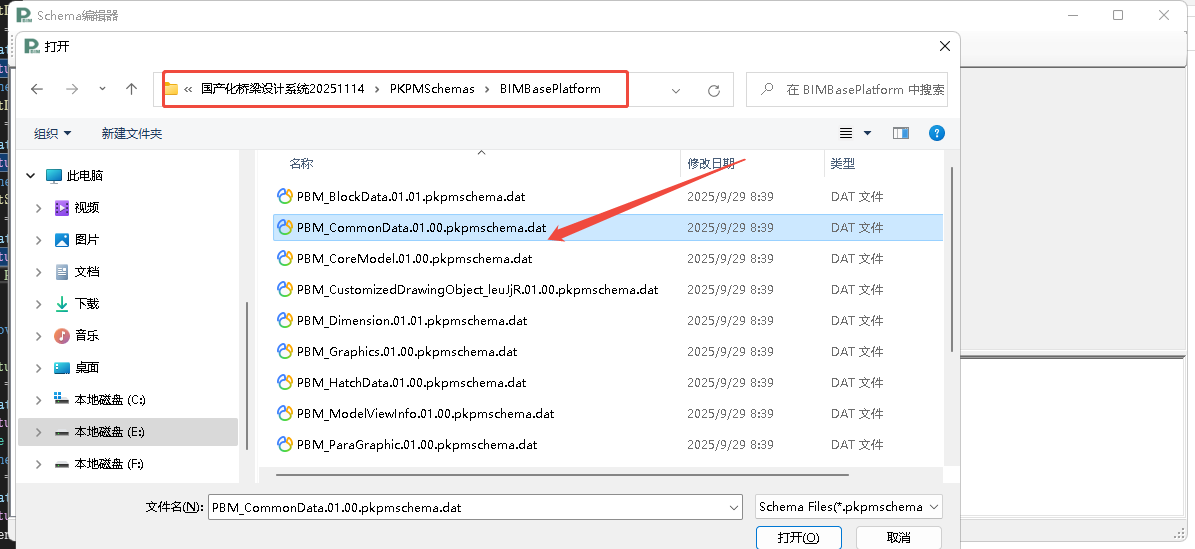Select the 音乐 folder icon

(x=62, y=336)
